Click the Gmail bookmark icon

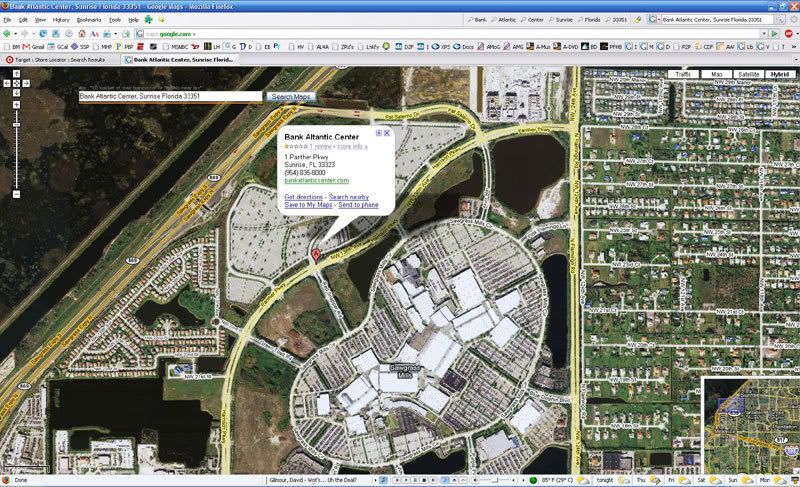tap(28, 46)
